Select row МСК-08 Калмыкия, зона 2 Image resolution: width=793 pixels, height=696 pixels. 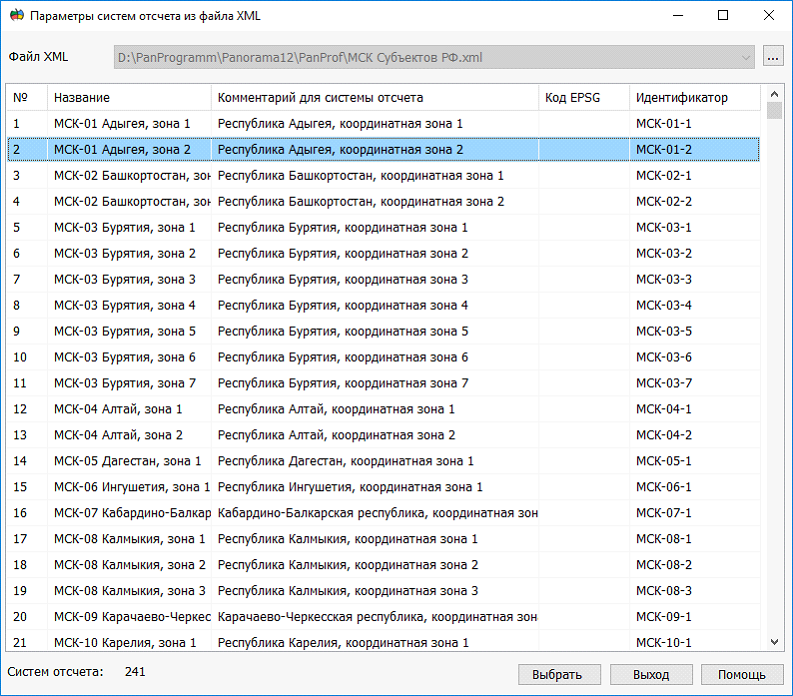coord(383,565)
